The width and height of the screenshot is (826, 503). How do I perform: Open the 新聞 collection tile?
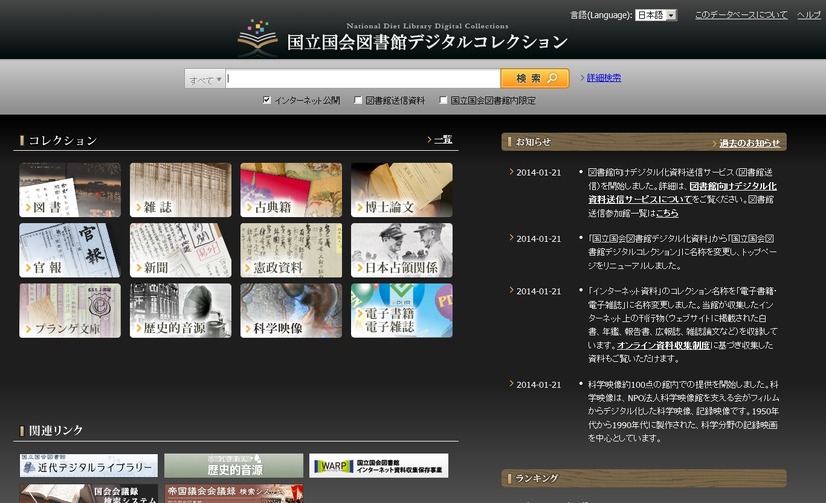tap(181, 250)
